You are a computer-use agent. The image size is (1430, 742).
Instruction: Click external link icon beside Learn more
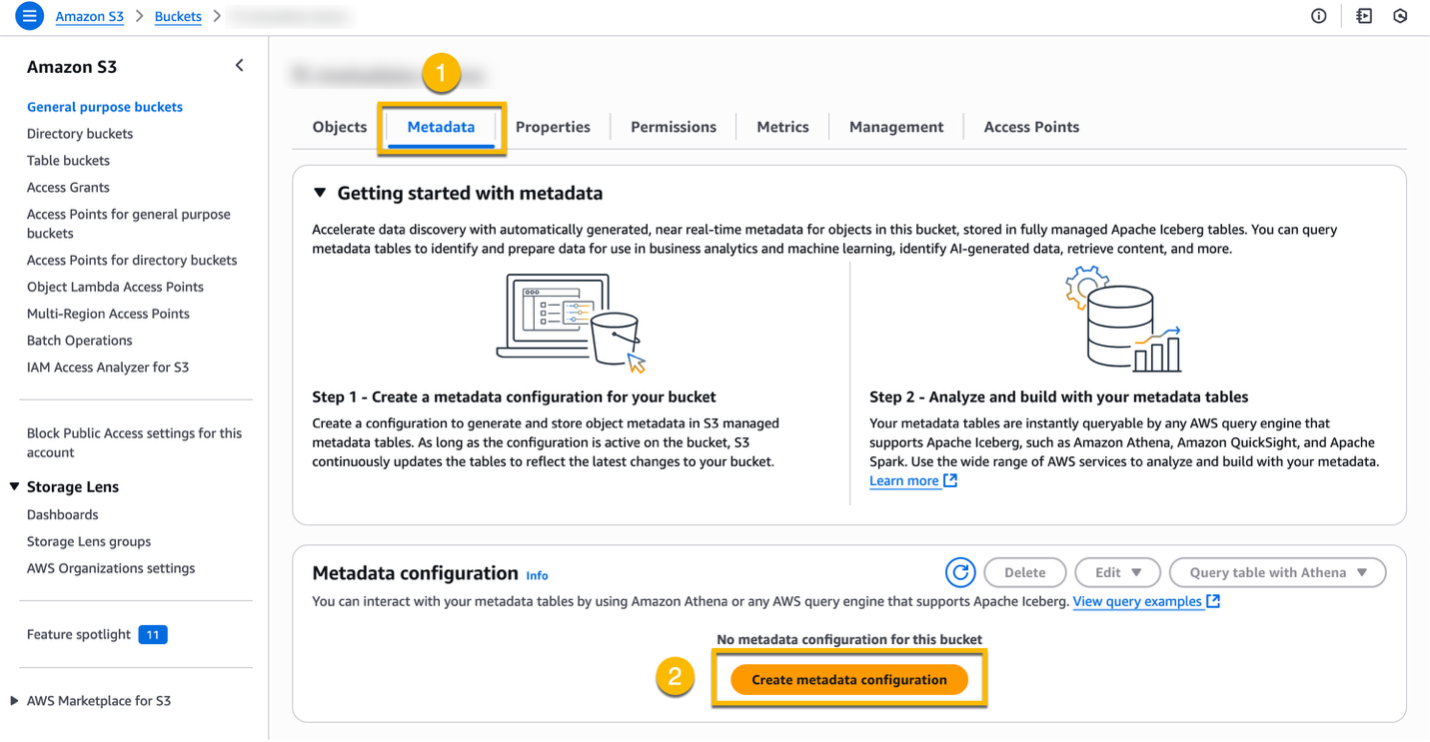coord(951,481)
